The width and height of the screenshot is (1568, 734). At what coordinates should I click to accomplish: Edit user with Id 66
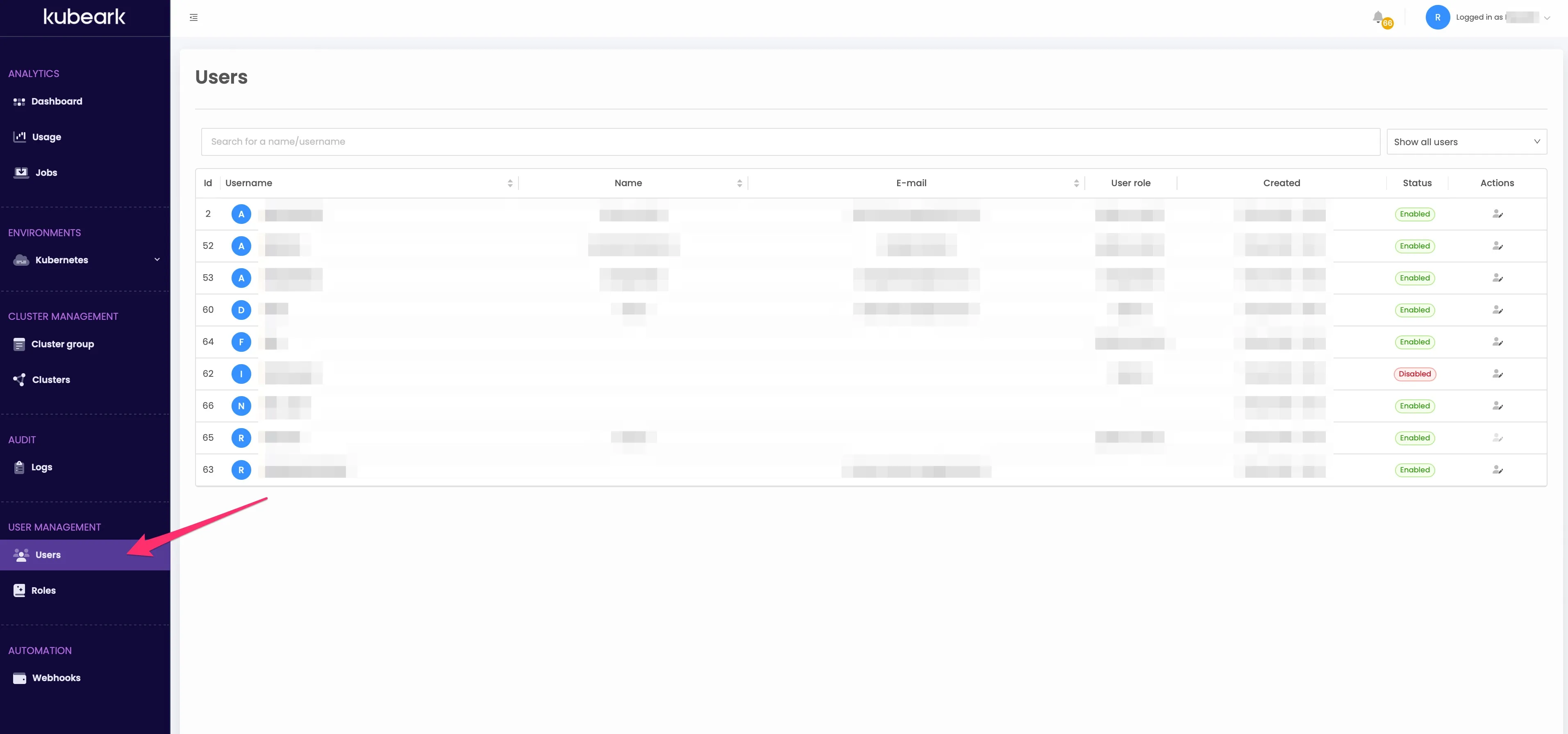[x=1498, y=406]
